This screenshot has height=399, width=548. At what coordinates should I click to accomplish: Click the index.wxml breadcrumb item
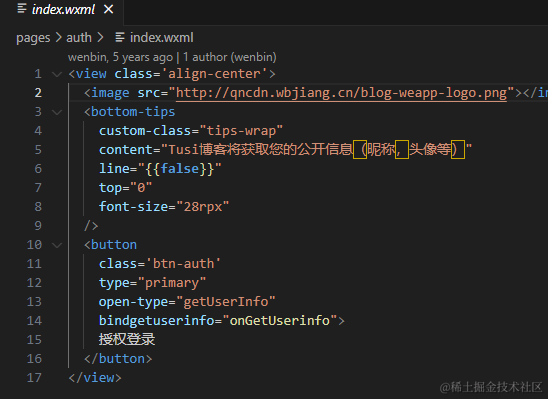(161, 37)
